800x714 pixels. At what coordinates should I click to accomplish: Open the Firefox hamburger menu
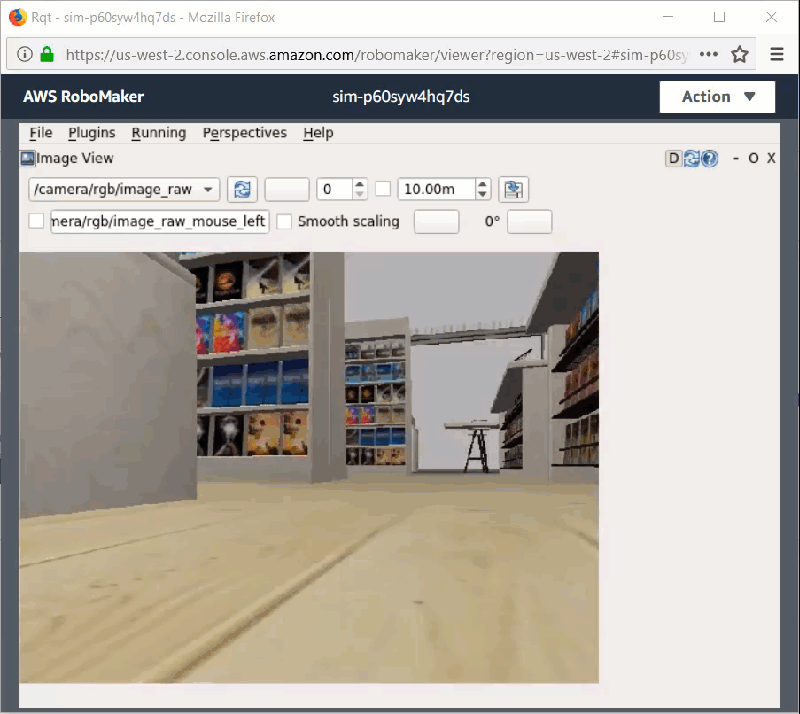pyautogui.click(x=777, y=54)
